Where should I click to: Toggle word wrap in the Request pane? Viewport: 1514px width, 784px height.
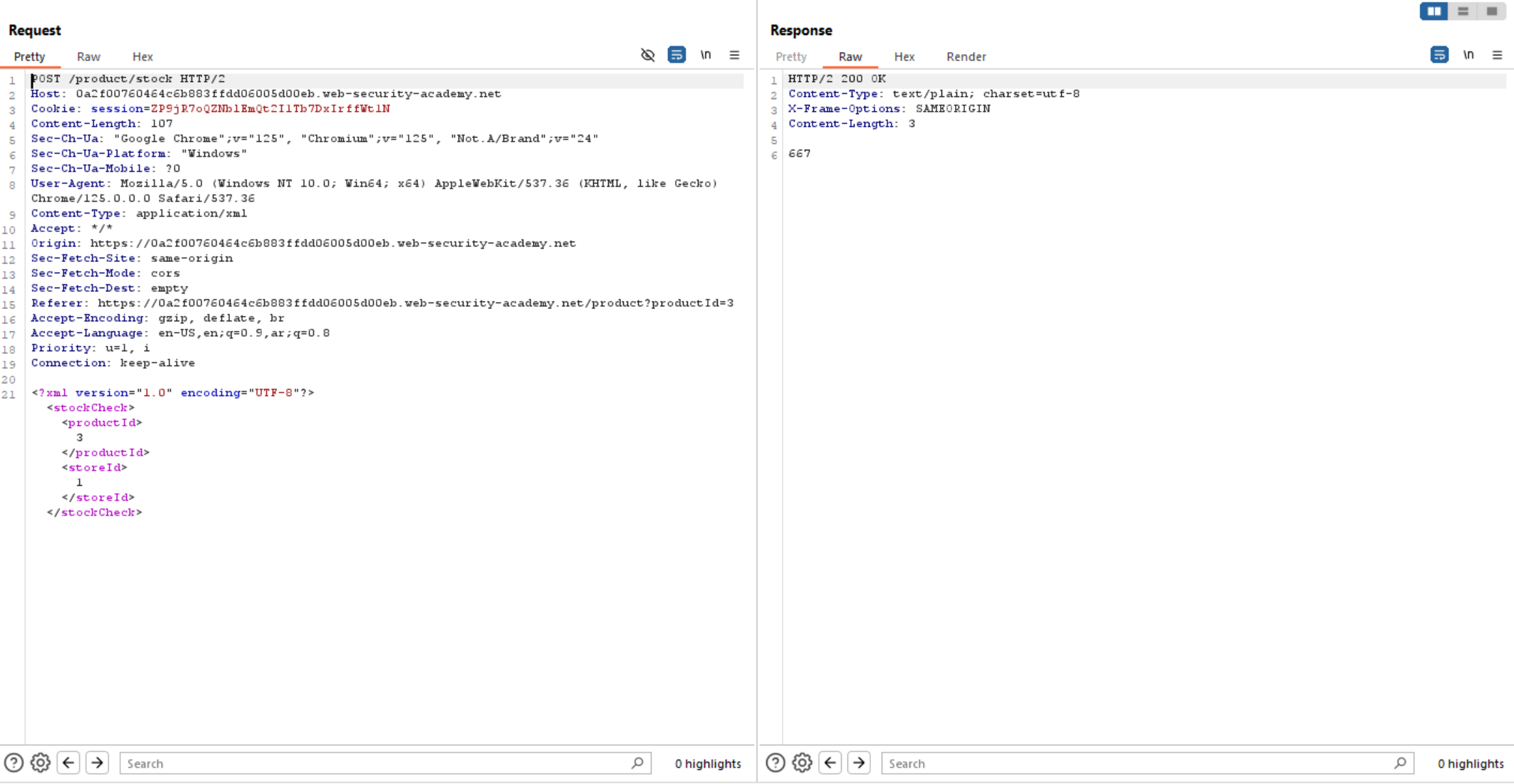tap(677, 55)
